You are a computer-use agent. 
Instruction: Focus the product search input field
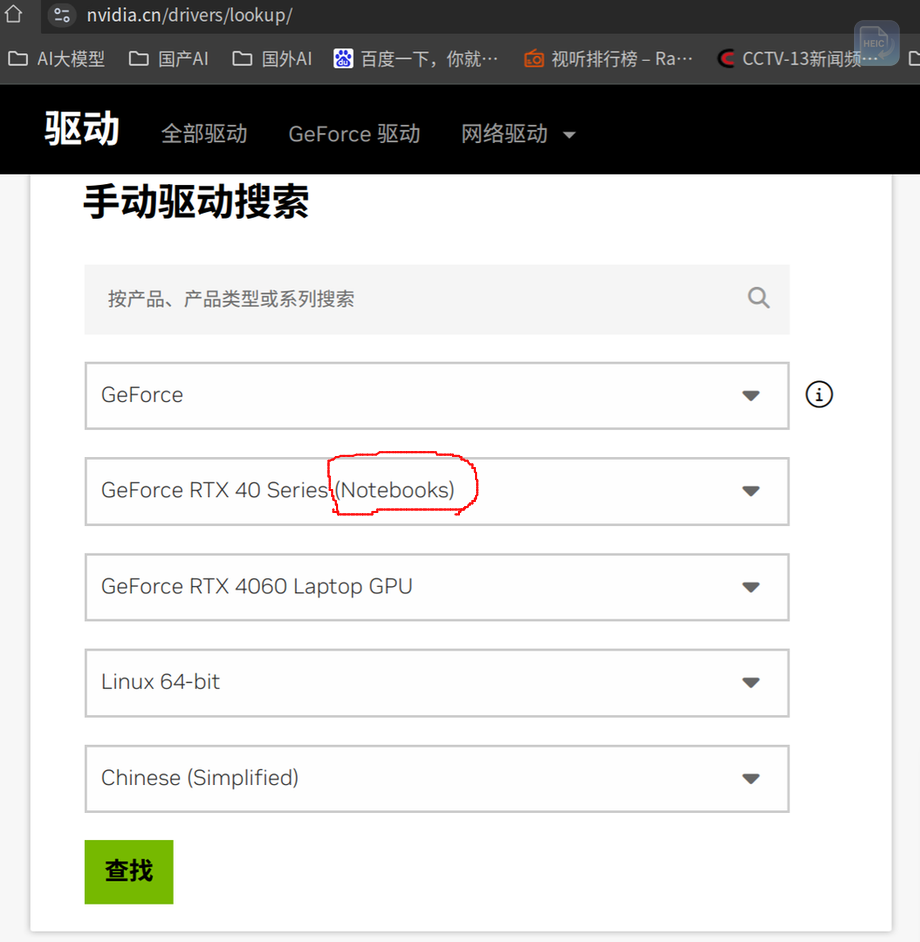point(437,299)
